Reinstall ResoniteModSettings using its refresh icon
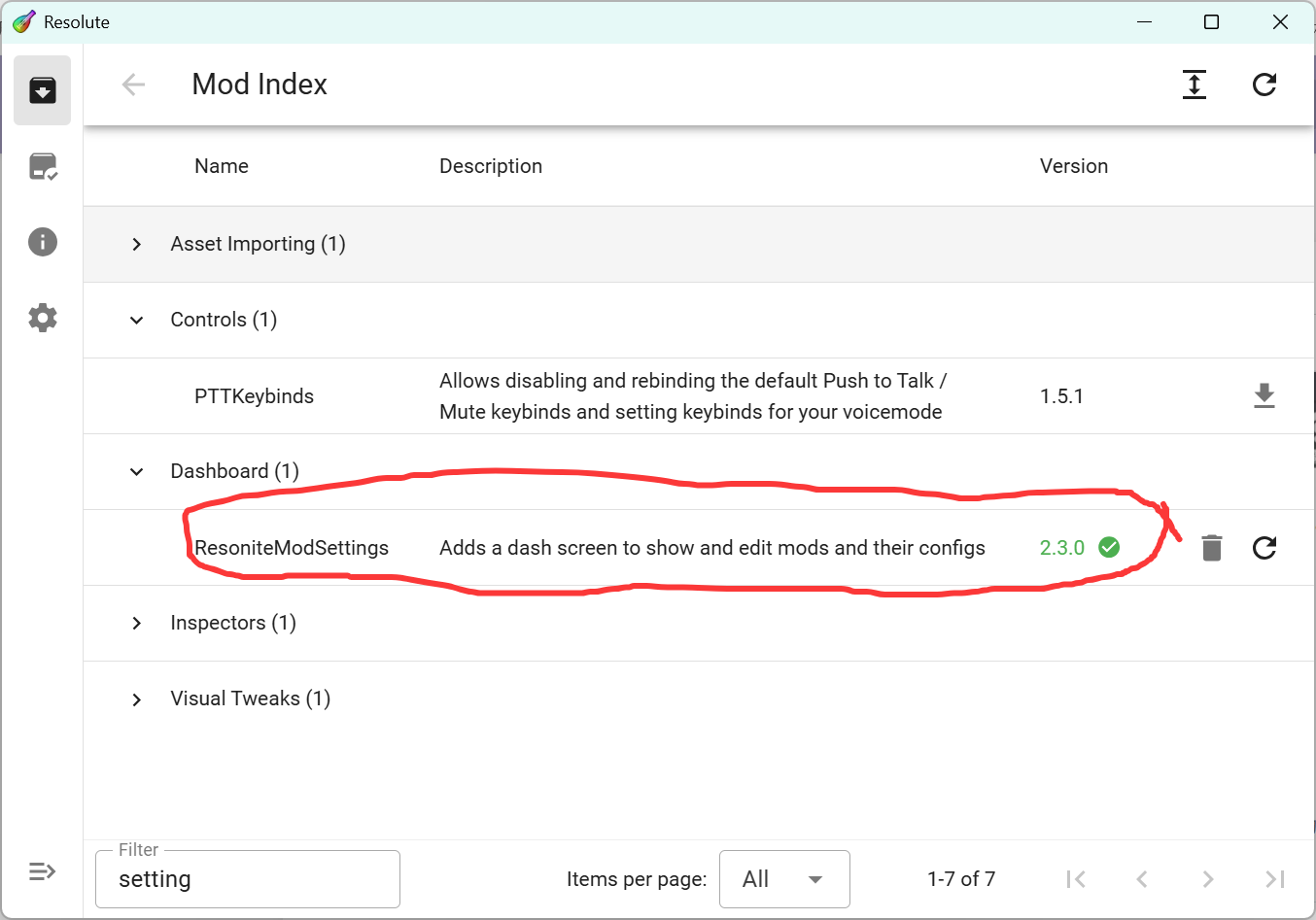The image size is (1316, 920). [1264, 548]
